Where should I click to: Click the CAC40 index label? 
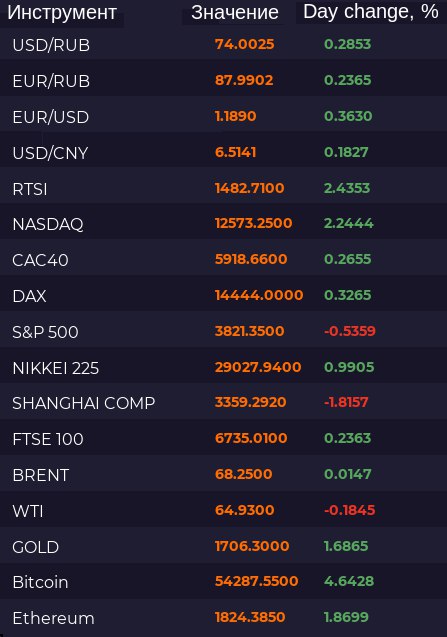40,260
